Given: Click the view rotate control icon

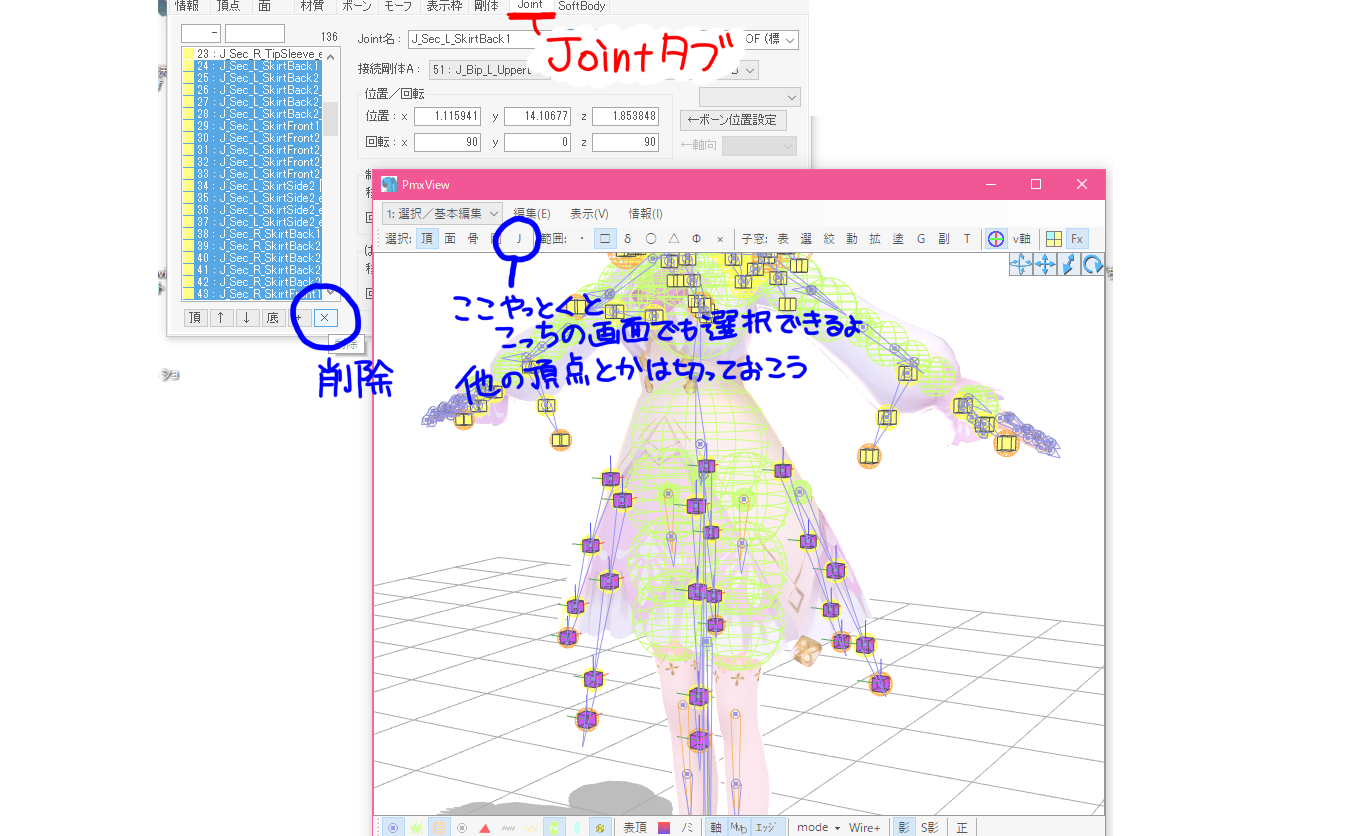Looking at the screenshot, I should [1092, 264].
